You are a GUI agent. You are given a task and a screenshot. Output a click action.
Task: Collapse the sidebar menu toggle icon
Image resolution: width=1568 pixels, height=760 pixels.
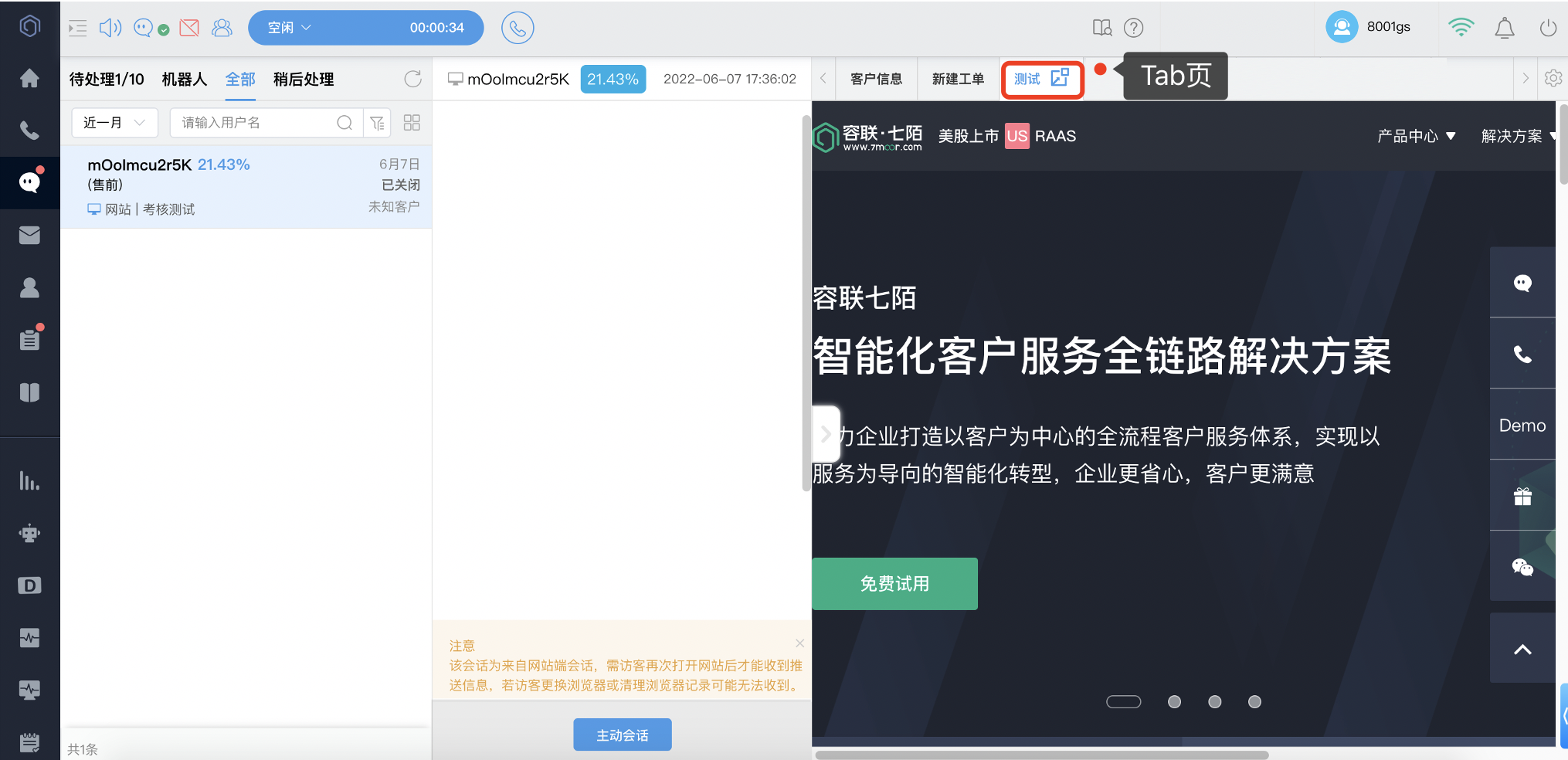pos(77,29)
